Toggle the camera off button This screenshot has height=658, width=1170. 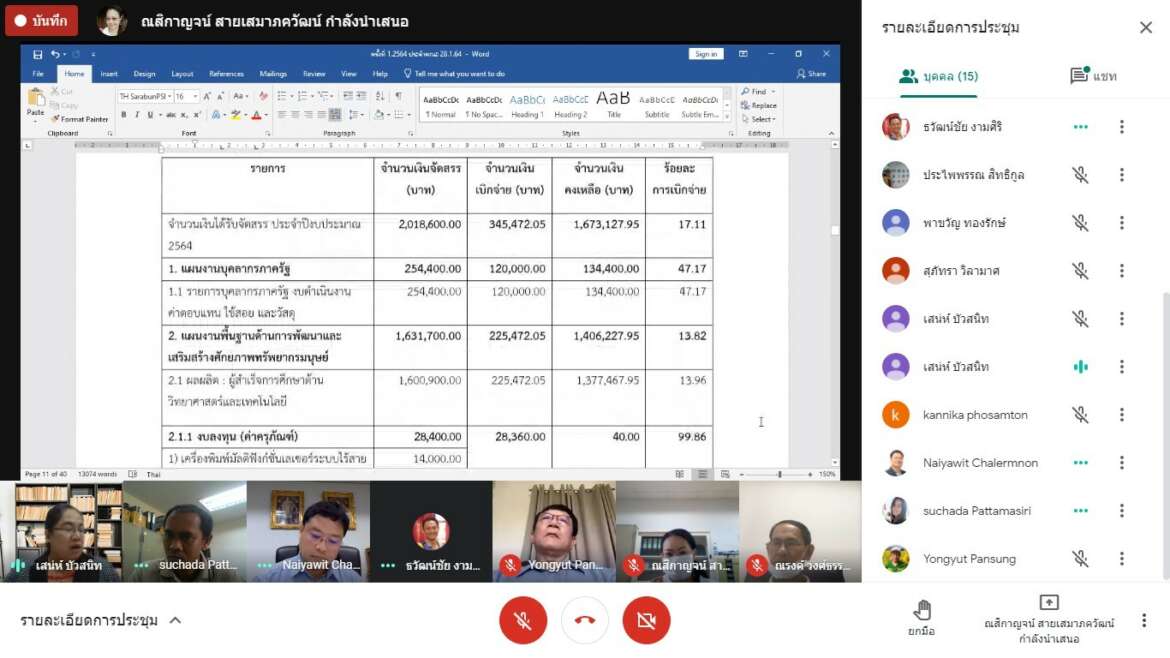tap(646, 620)
